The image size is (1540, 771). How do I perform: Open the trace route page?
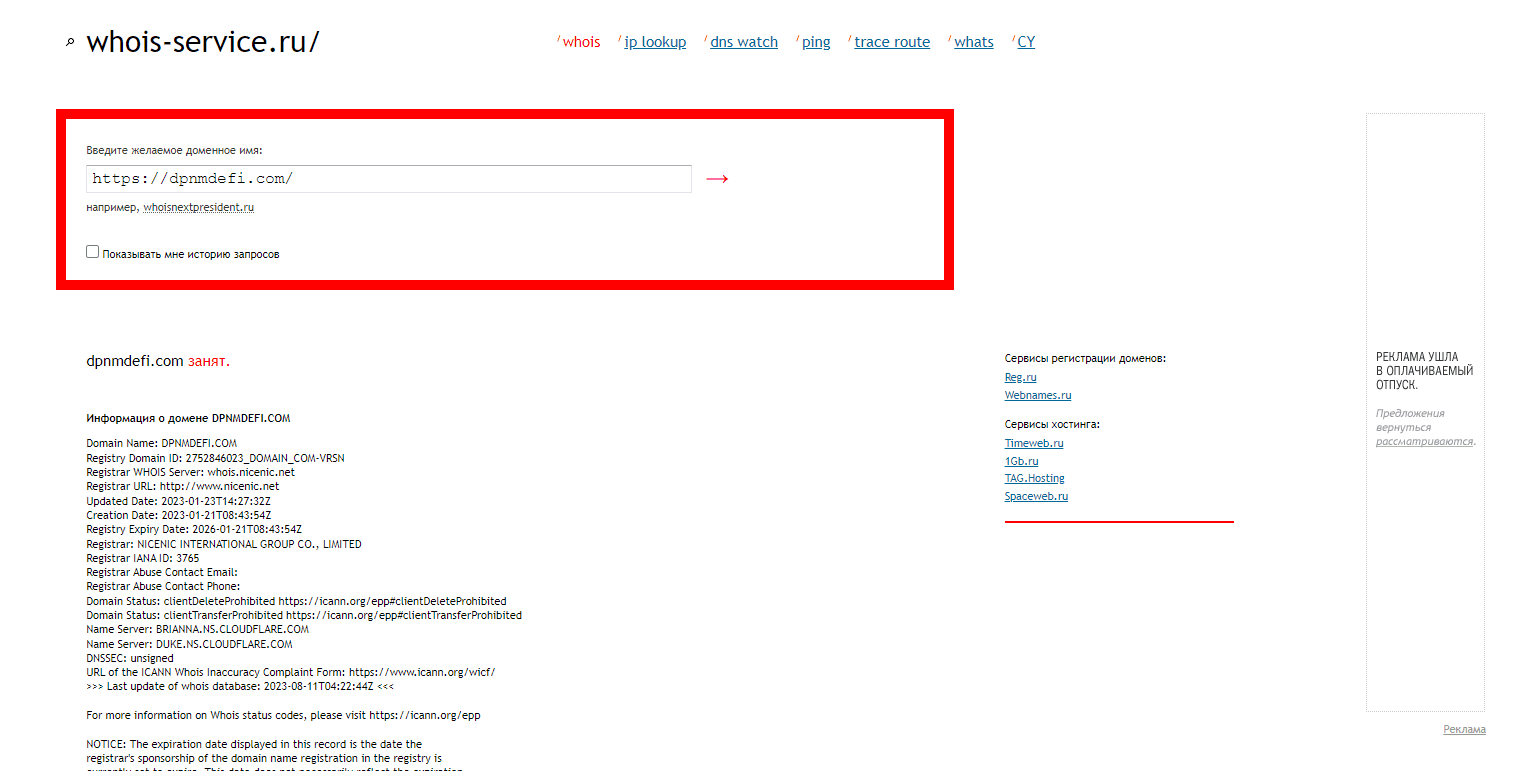coord(892,42)
